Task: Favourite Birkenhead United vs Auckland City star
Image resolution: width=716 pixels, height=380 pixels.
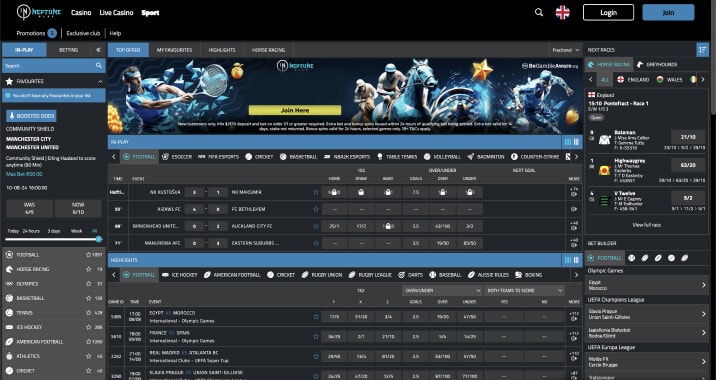Action: [316, 226]
